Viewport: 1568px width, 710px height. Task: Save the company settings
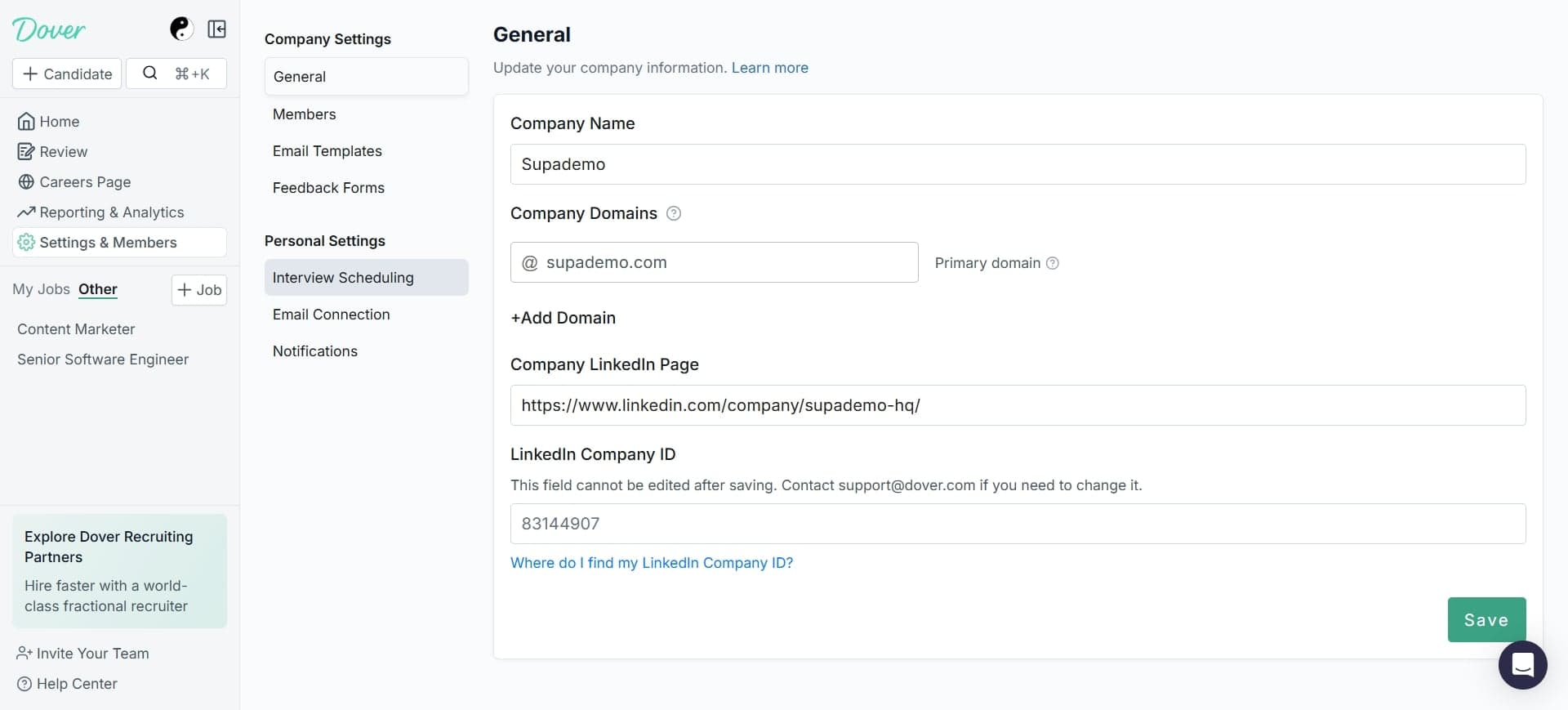point(1486,619)
